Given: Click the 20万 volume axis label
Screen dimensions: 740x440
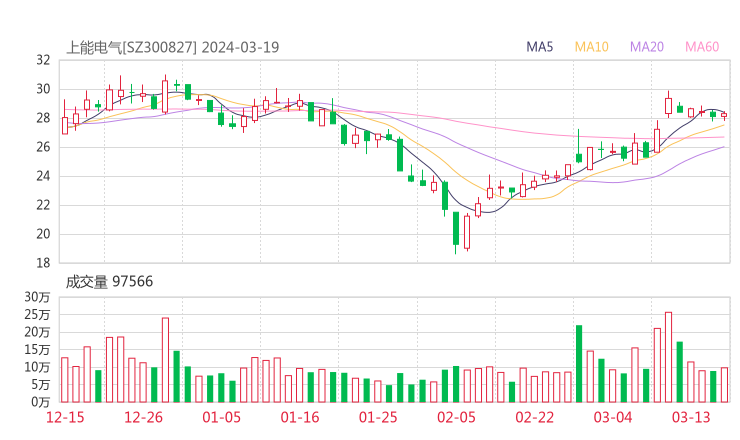Looking at the screenshot, I should (x=37, y=332).
